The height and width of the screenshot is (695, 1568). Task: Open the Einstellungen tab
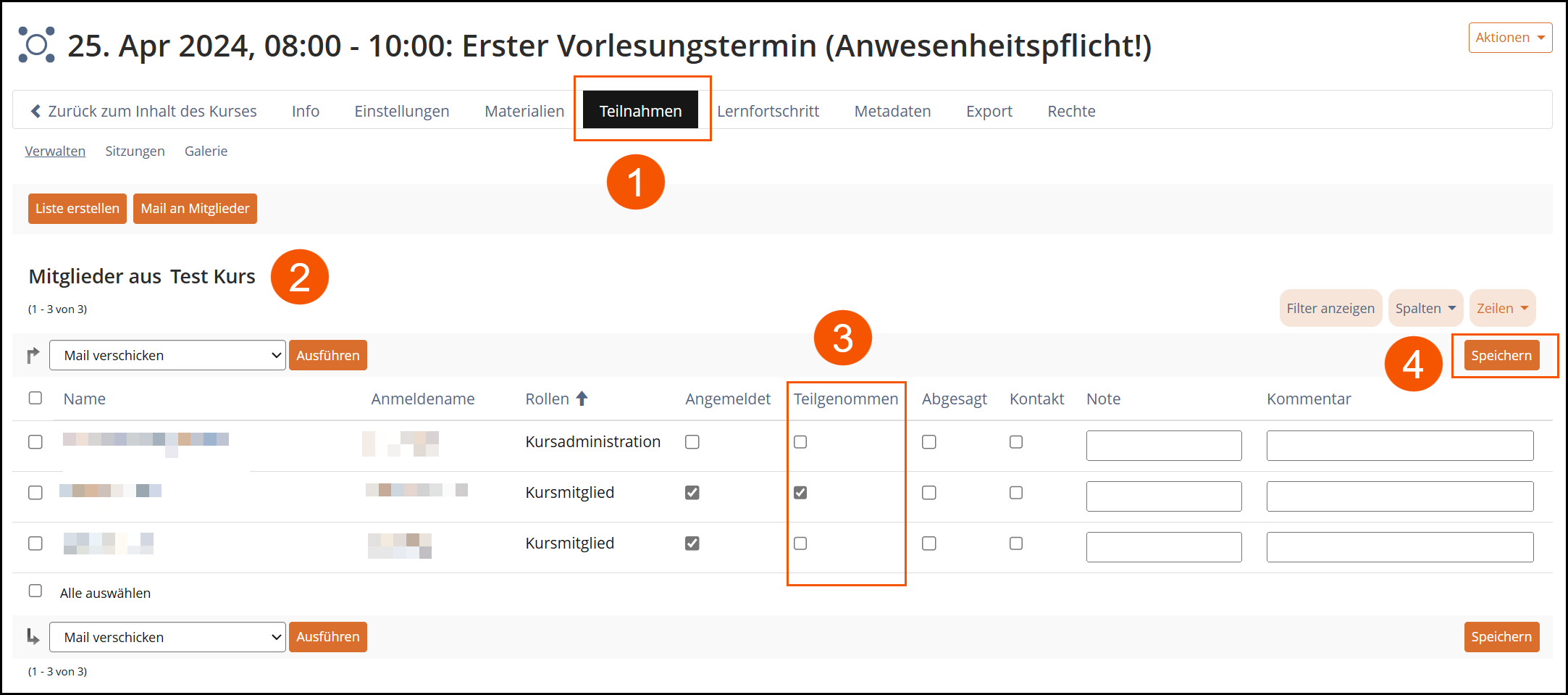[x=401, y=111]
